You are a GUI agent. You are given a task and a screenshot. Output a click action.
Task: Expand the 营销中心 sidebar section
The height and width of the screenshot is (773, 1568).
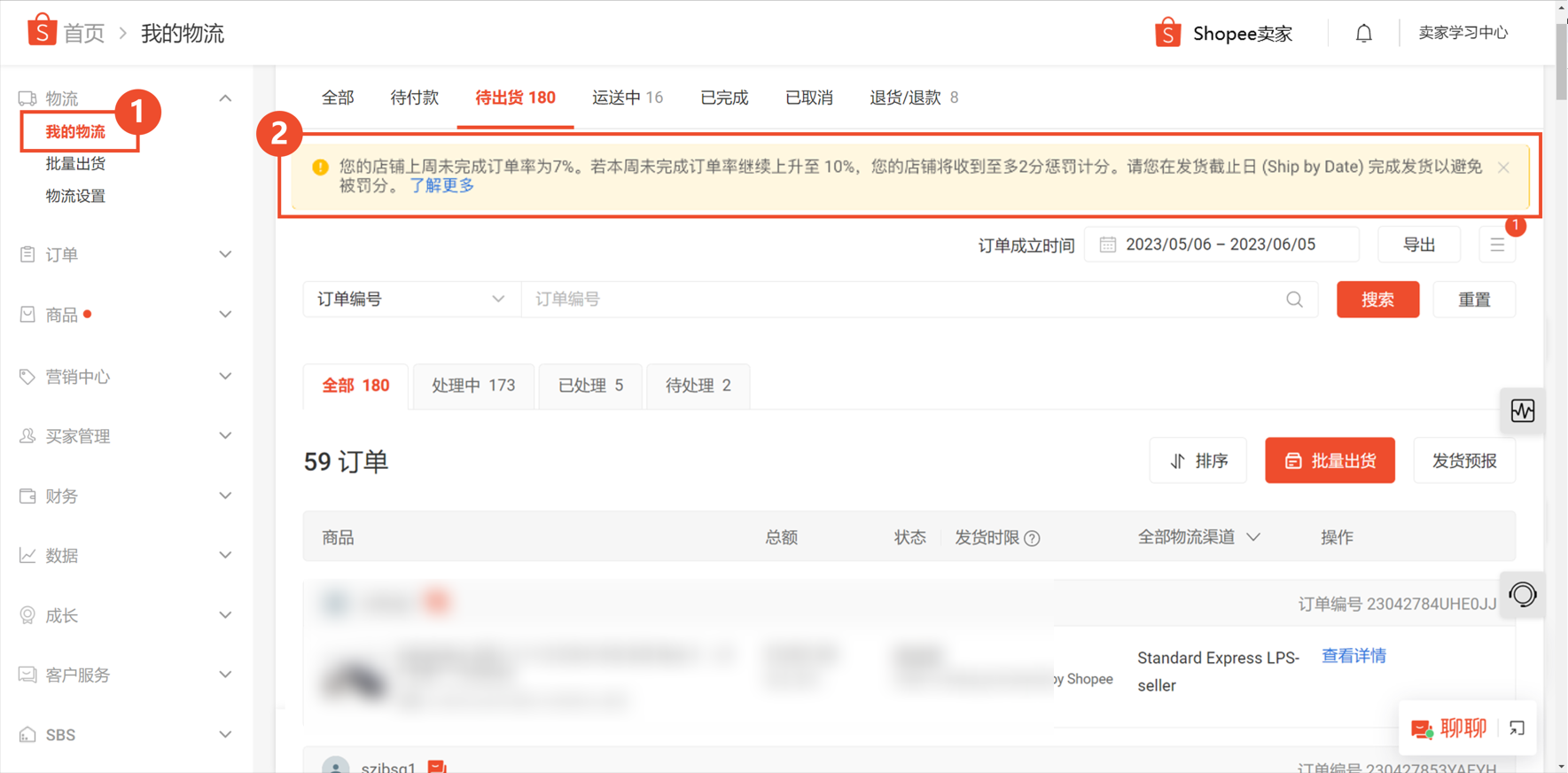click(x=225, y=377)
